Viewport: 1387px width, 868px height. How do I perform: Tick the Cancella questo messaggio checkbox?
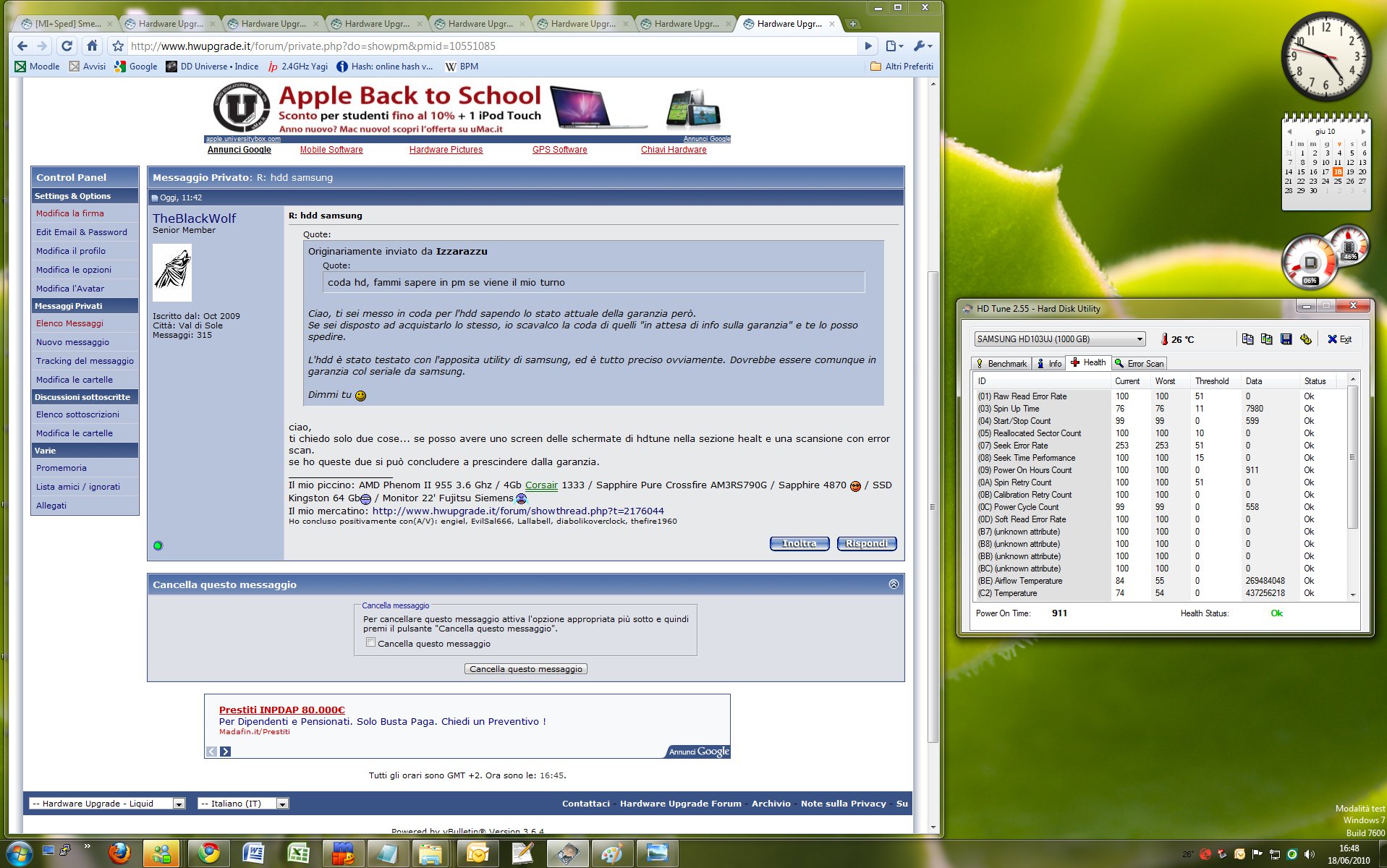(370, 642)
